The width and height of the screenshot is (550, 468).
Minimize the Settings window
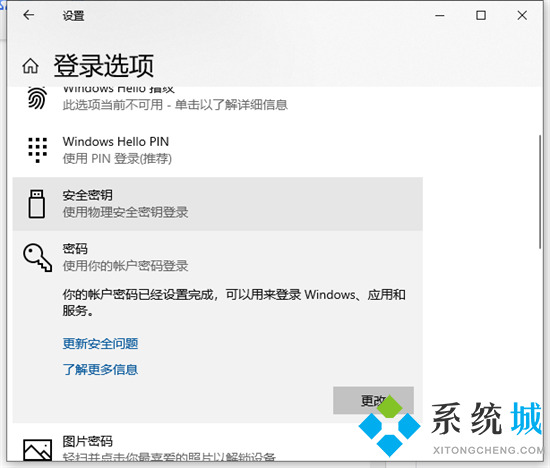click(440, 15)
